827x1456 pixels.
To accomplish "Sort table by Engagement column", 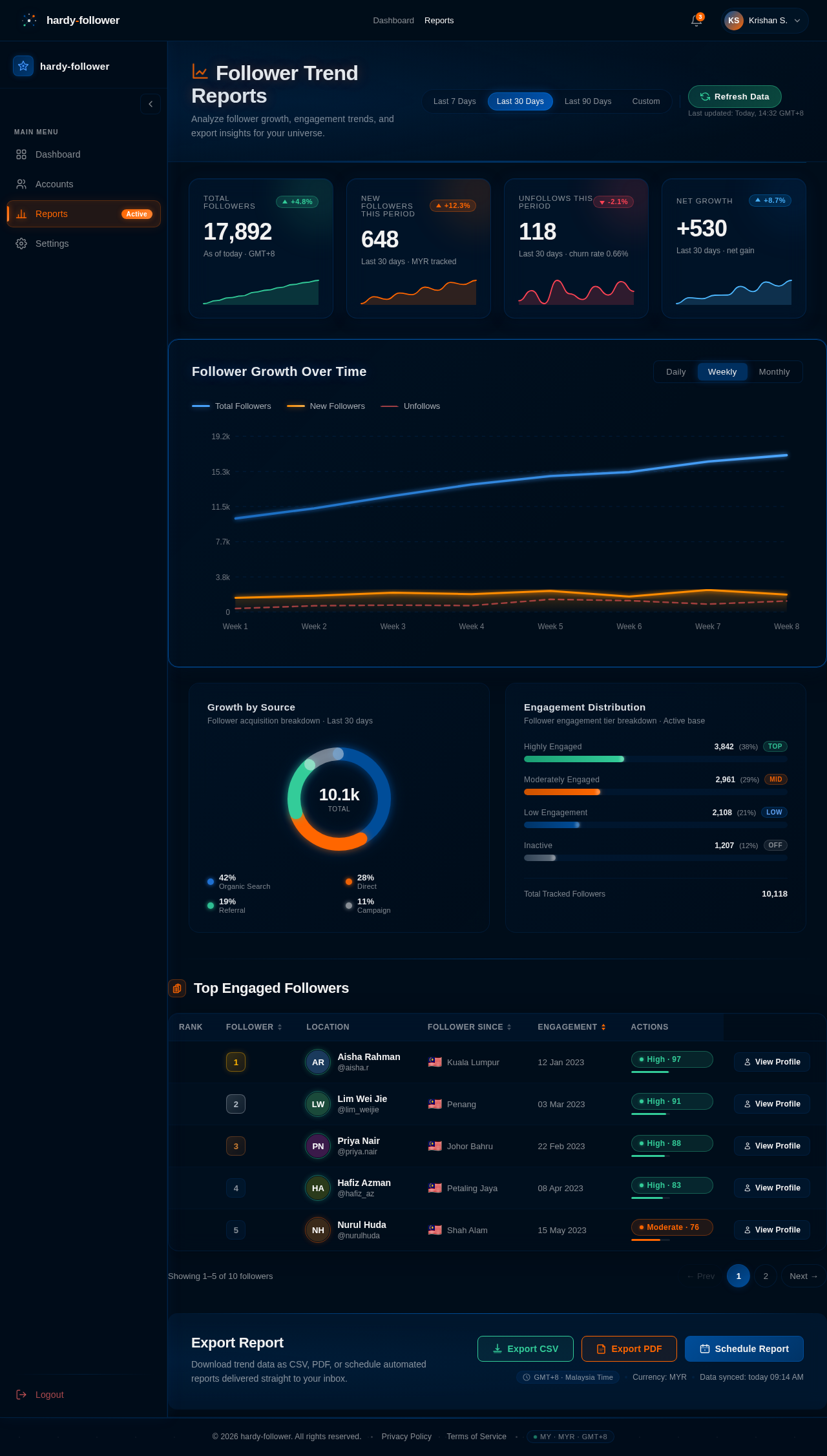I will (572, 1026).
